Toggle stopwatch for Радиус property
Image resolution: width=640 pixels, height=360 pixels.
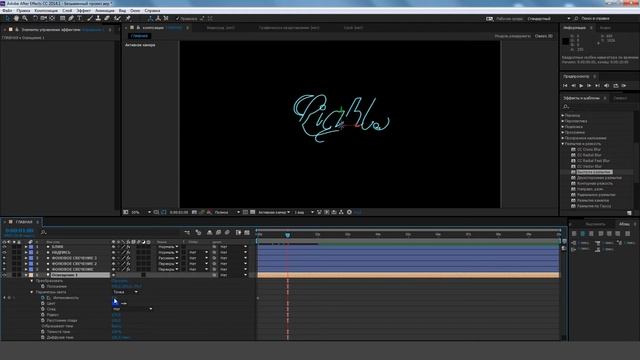[43, 315]
